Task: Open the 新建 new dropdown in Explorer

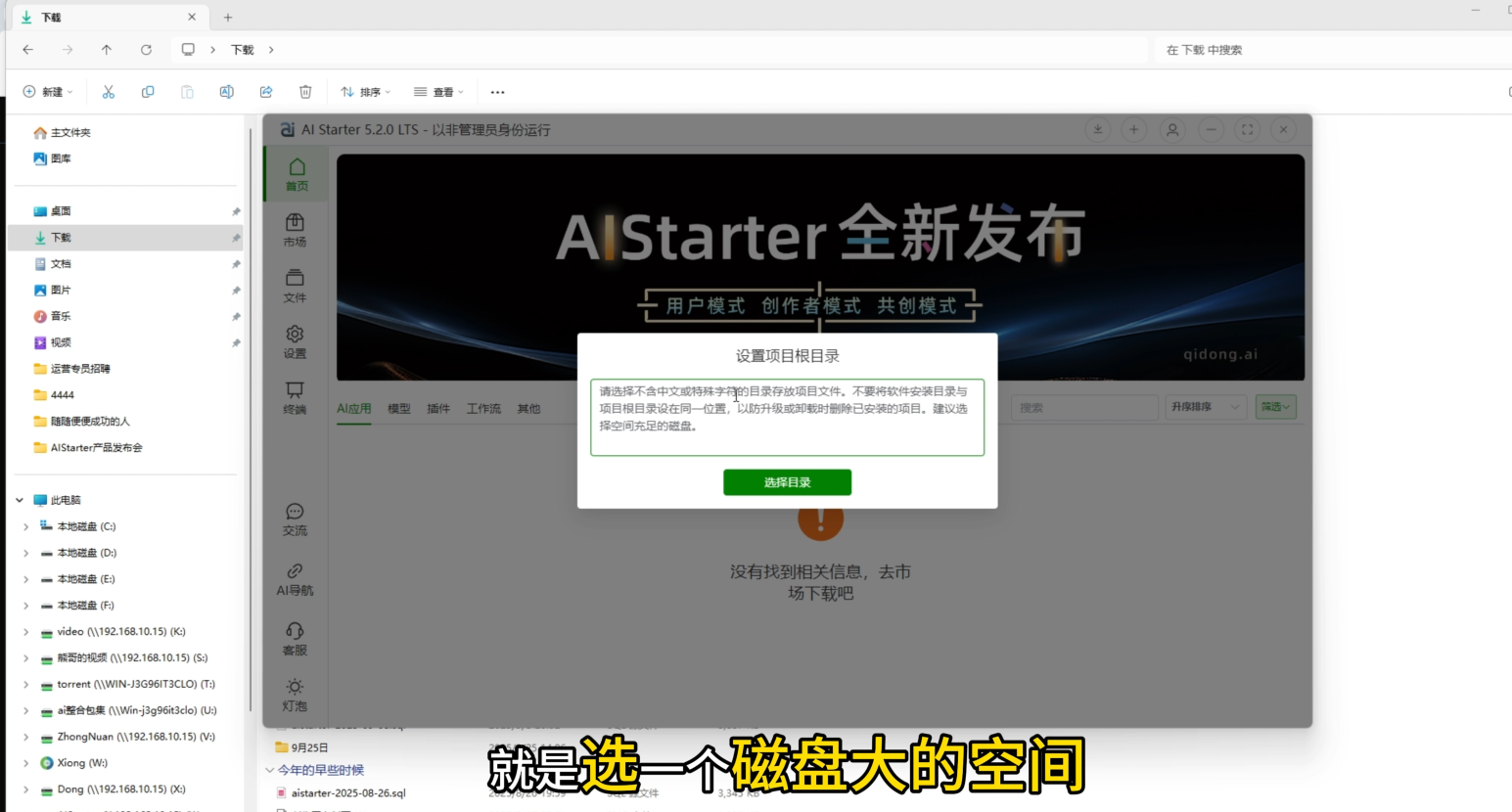Action: coord(48,92)
